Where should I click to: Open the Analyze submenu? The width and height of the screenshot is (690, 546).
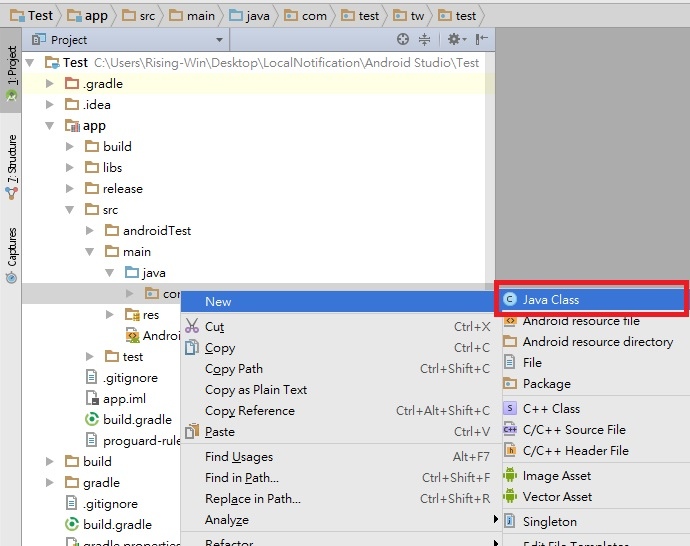[340, 520]
